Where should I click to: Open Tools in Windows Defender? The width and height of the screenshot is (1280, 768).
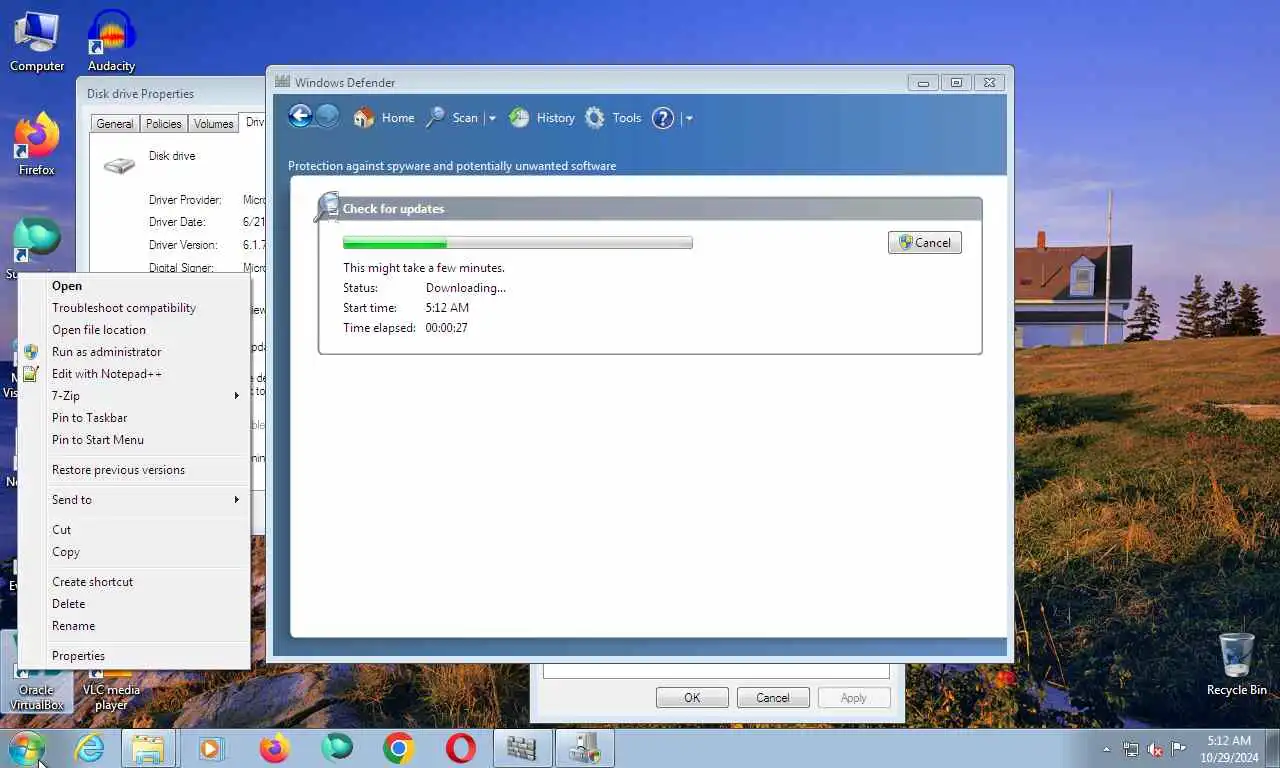(x=613, y=118)
